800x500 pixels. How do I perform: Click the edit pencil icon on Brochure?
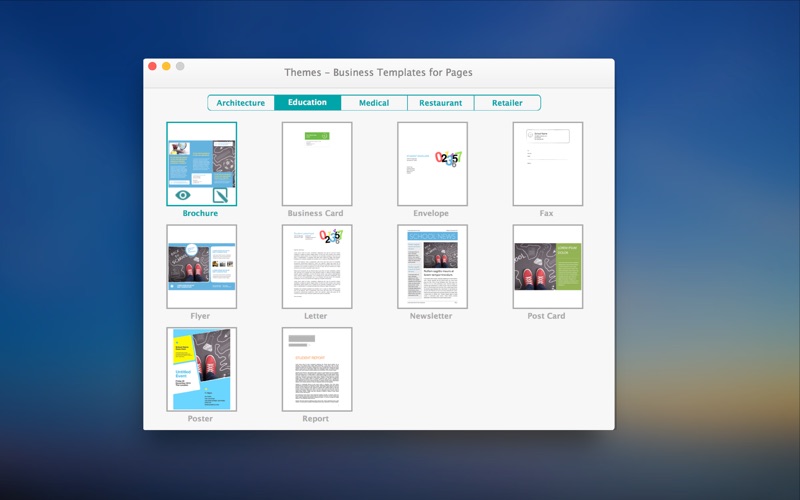pyautogui.click(x=220, y=195)
